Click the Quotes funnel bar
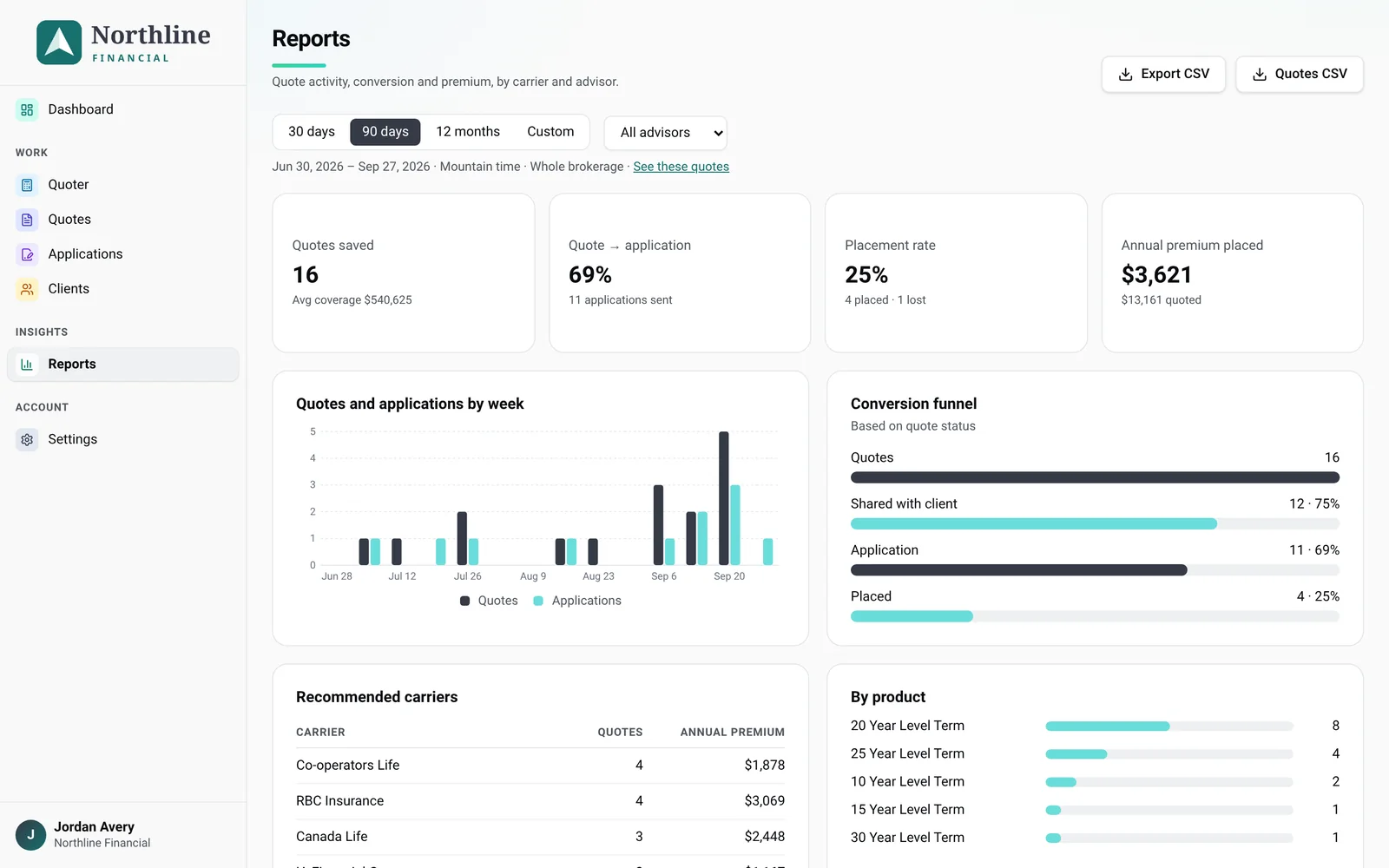 [x=1095, y=477]
